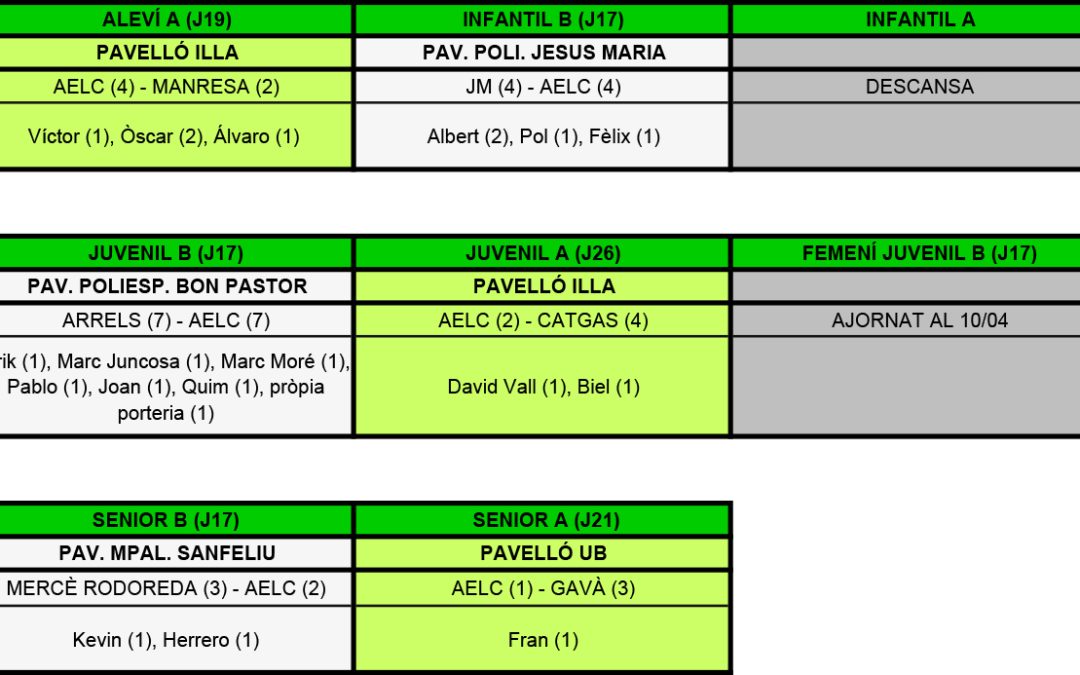Select the PAV. MPAL. SANFELIU venue cell
This screenshot has height=675, width=1080.
coord(167,554)
